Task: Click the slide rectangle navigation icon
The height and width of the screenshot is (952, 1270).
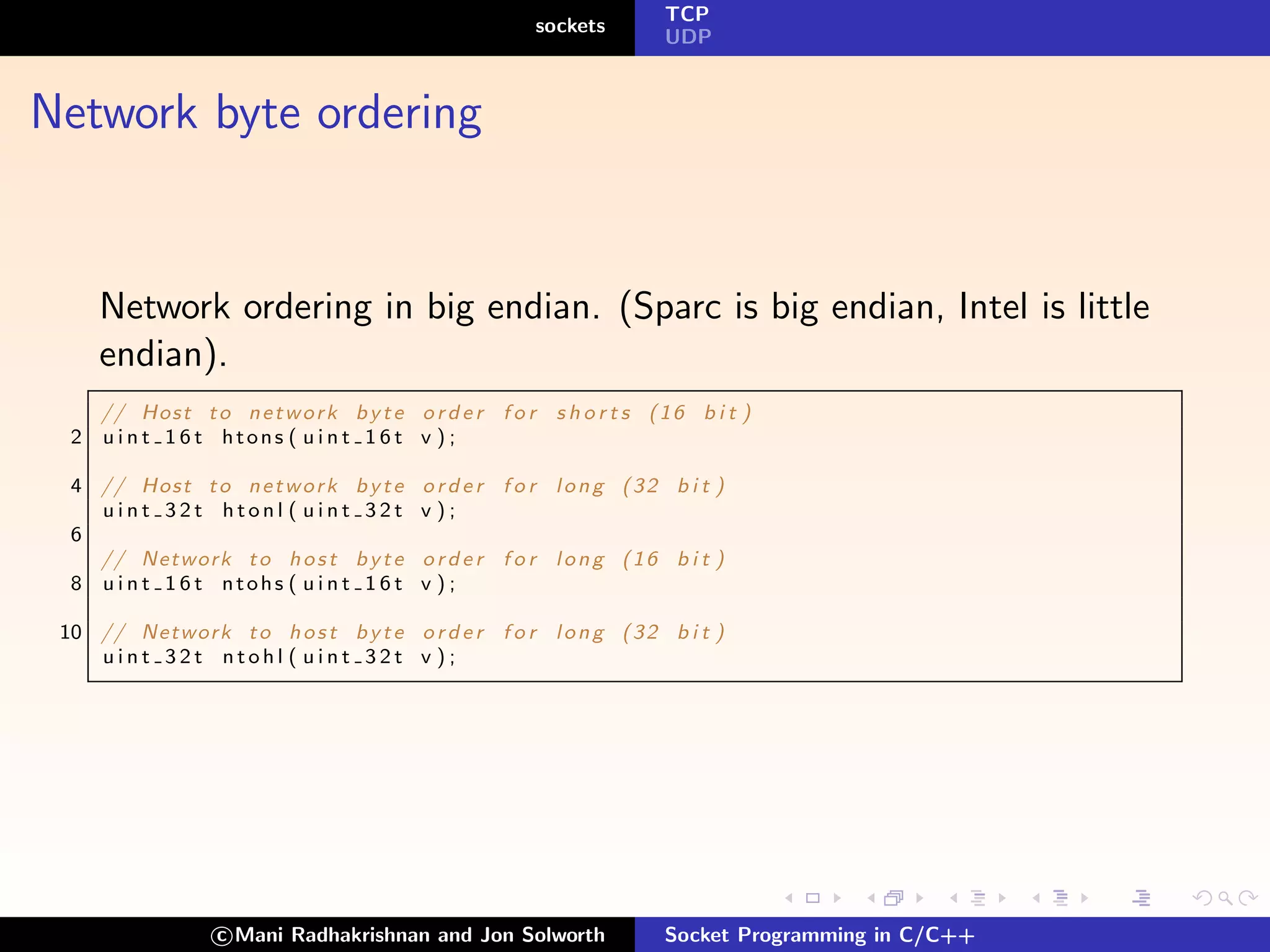Action: (813, 898)
